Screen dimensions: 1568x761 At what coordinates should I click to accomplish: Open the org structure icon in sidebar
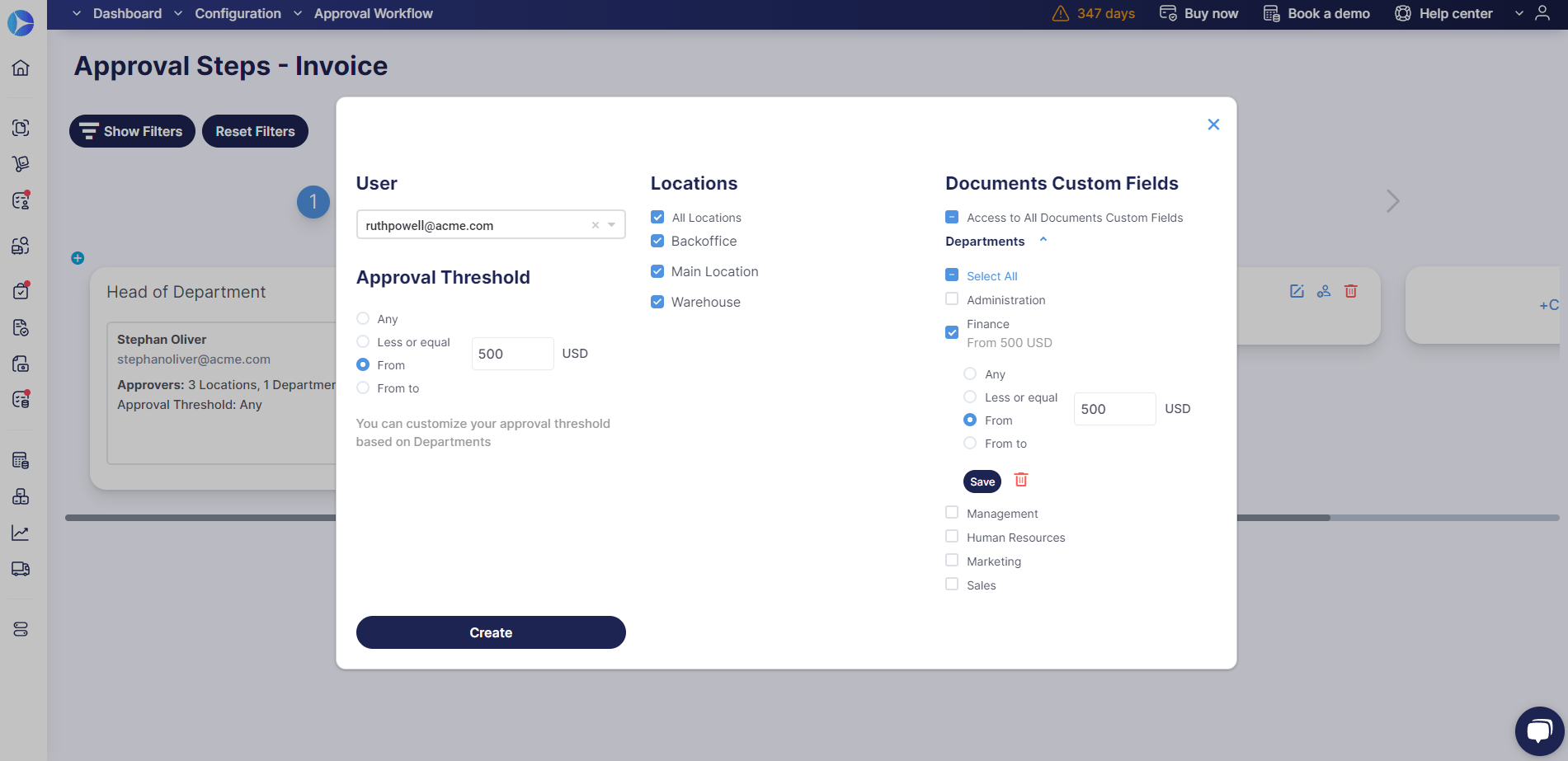click(x=21, y=496)
